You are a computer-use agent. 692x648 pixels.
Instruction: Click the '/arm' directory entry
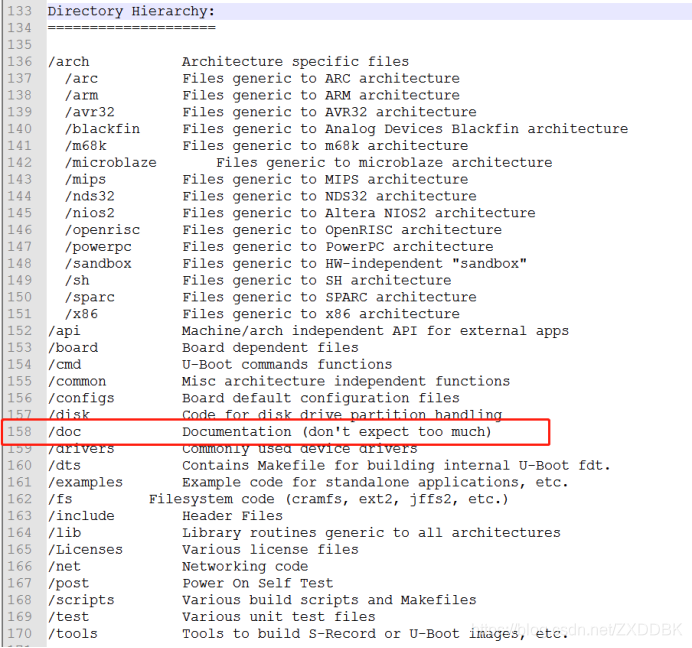[81, 95]
